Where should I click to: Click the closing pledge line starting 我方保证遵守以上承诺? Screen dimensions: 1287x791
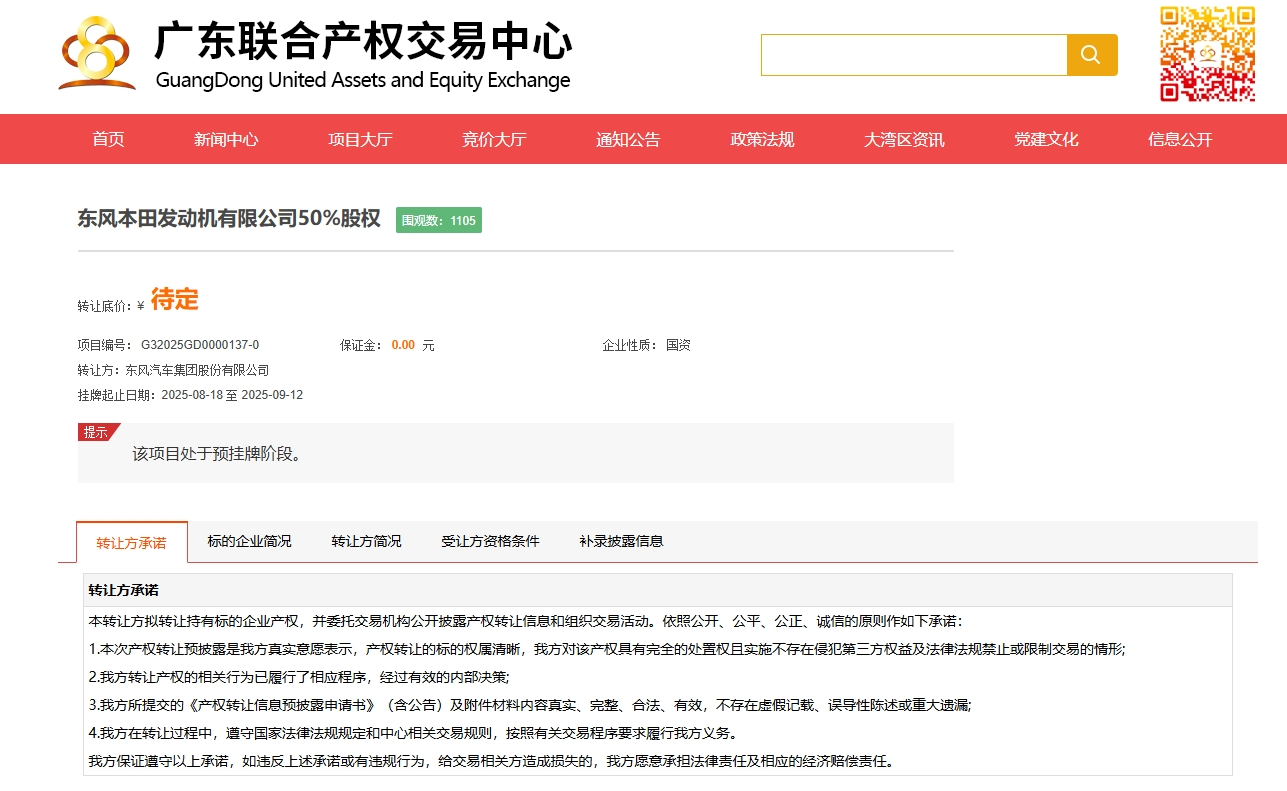[491, 761]
